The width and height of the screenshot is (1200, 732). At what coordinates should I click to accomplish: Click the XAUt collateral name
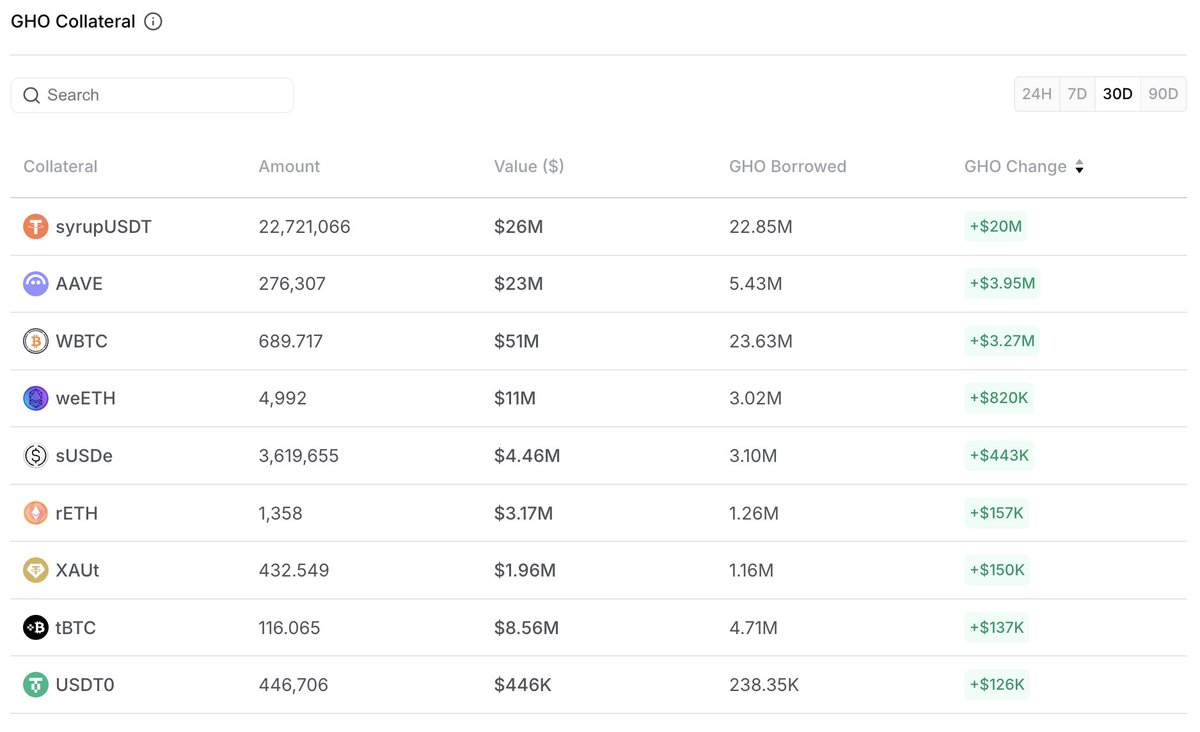coord(78,570)
